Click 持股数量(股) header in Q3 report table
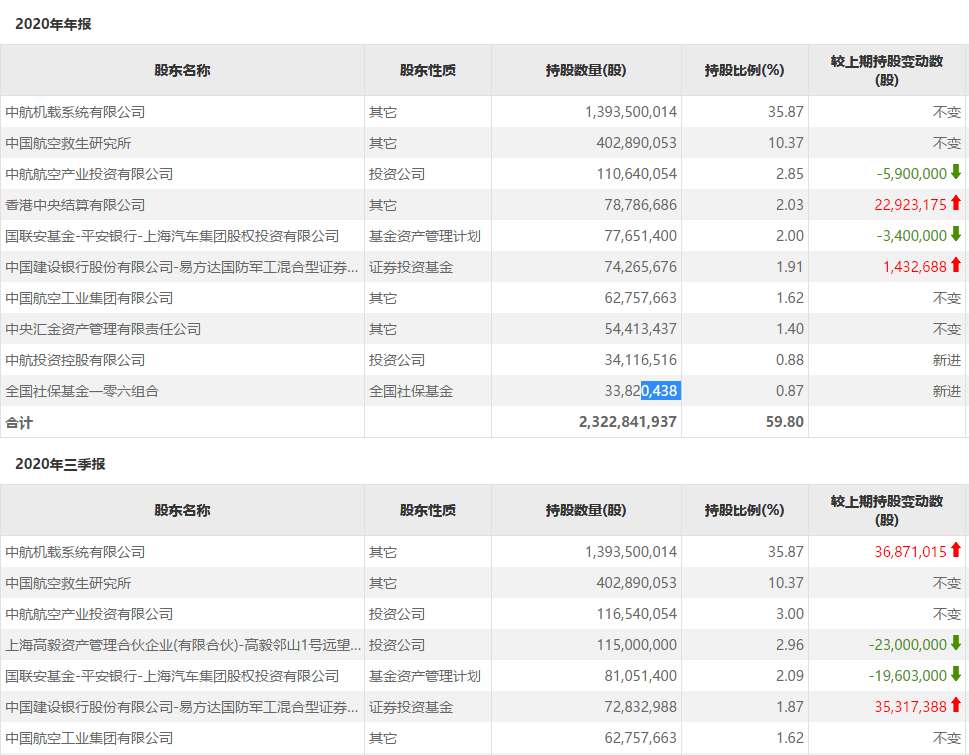Screen dimensions: 969x755 coord(586,510)
